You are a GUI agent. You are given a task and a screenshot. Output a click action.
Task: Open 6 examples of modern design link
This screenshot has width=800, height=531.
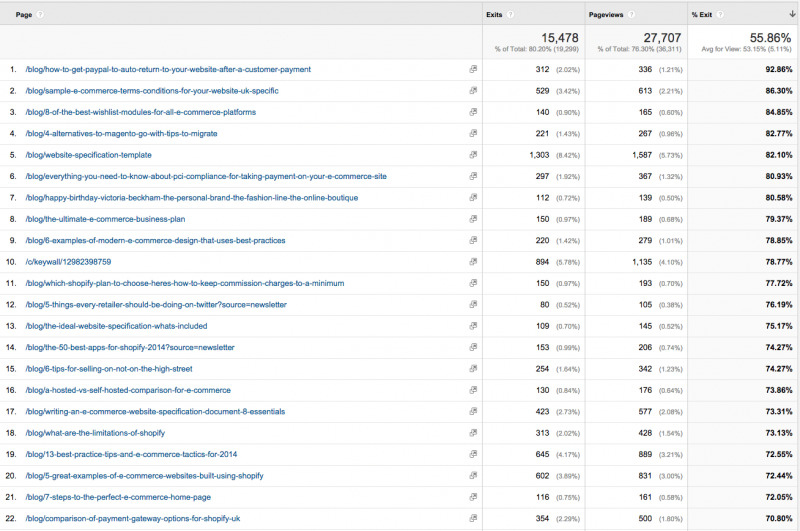[156, 241]
